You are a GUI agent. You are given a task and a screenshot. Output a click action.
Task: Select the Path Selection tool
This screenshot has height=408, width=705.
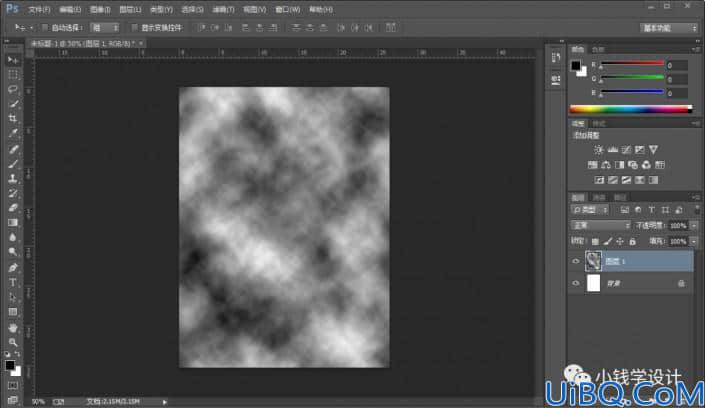coord(13,297)
